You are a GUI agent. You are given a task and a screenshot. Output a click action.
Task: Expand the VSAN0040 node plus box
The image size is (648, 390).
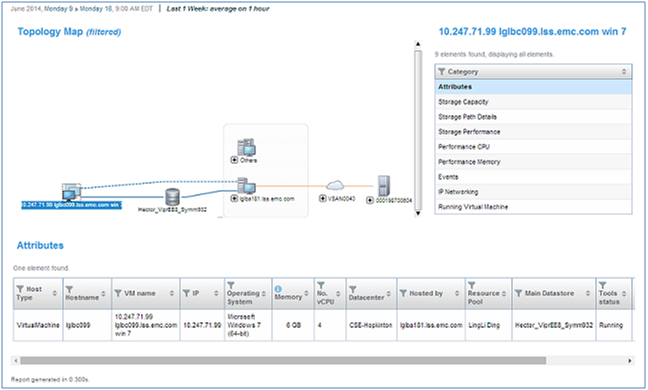pyautogui.click(x=322, y=199)
